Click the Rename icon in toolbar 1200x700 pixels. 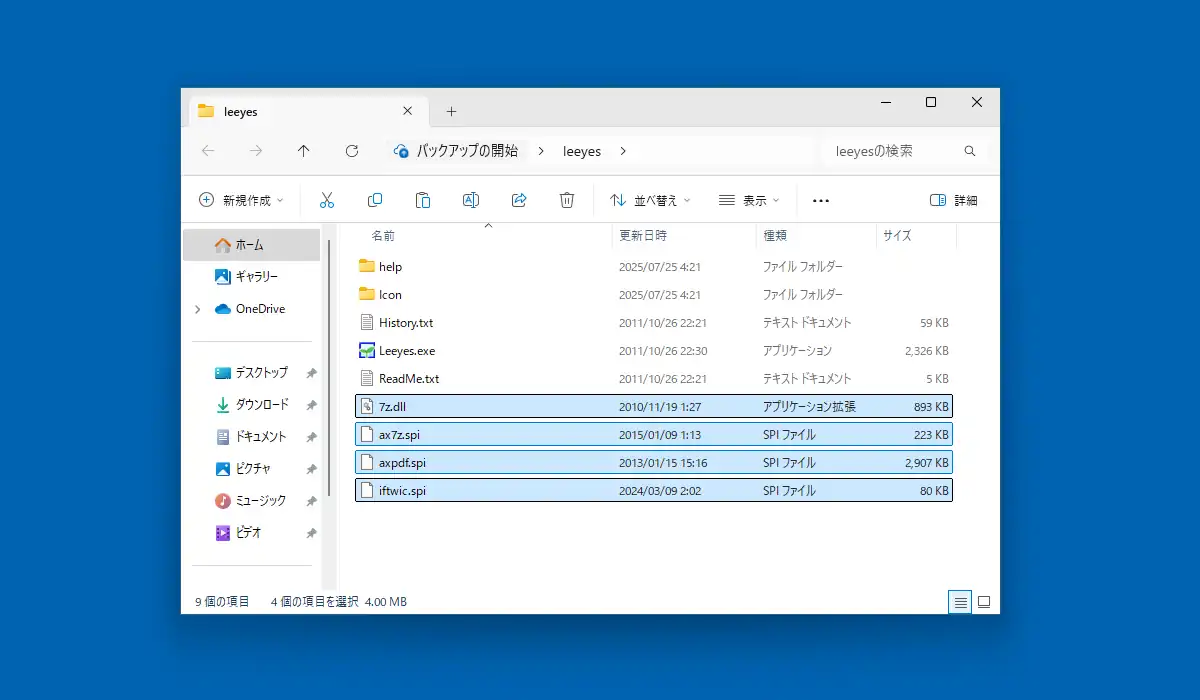click(x=471, y=200)
